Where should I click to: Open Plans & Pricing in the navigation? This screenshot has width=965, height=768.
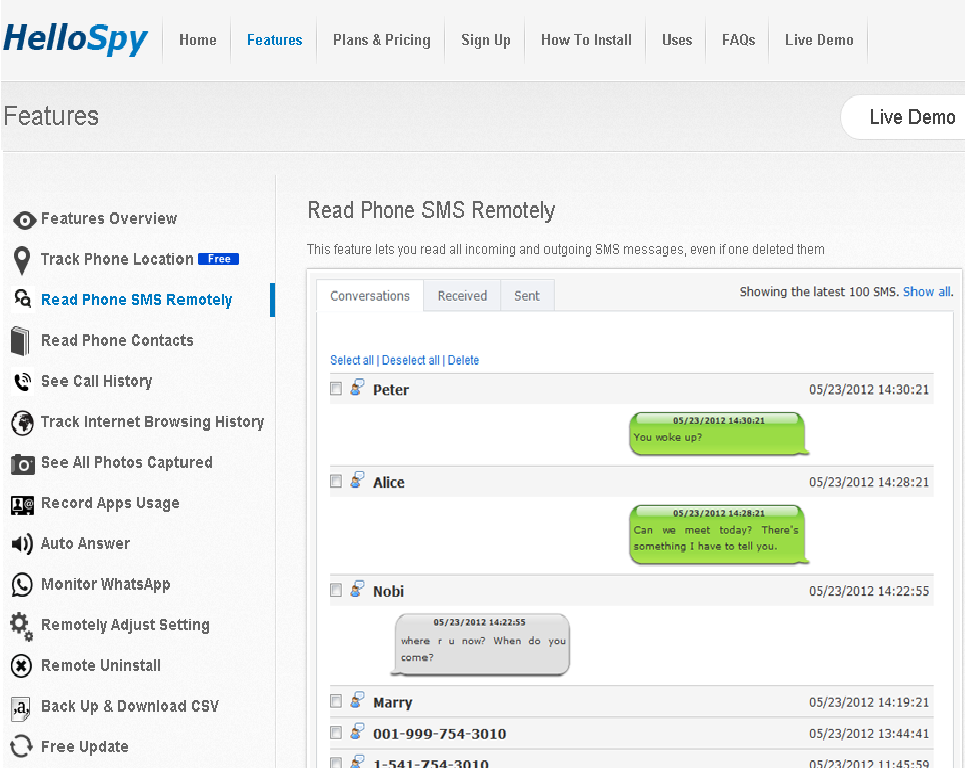coord(382,40)
